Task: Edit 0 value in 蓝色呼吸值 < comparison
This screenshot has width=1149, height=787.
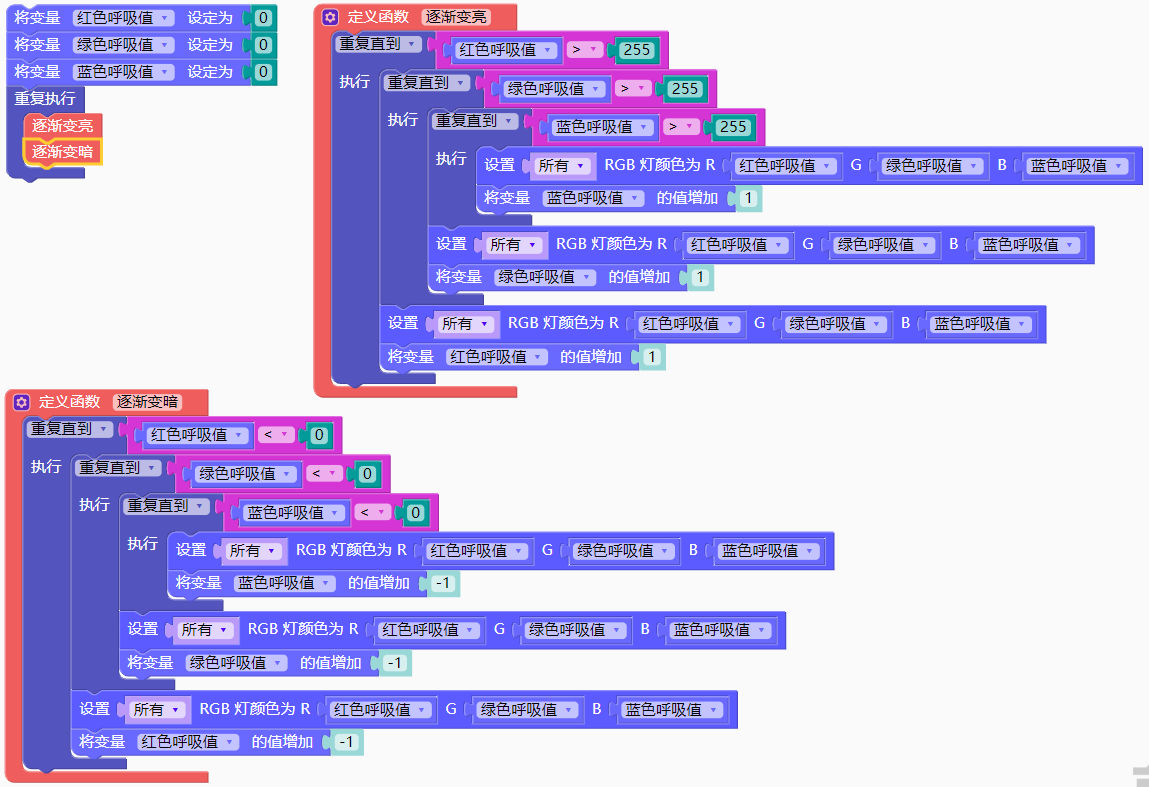Action: click(x=415, y=512)
